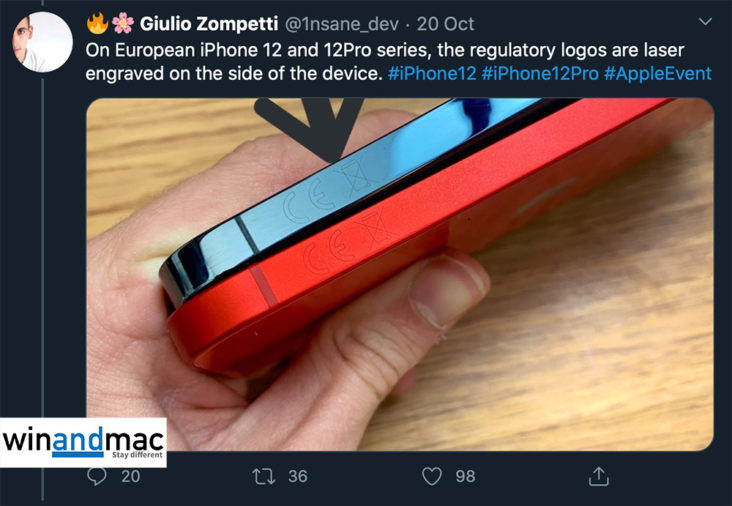This screenshot has height=506, width=732.
Task: Expand the tweet options chevron
Action: 705,21
